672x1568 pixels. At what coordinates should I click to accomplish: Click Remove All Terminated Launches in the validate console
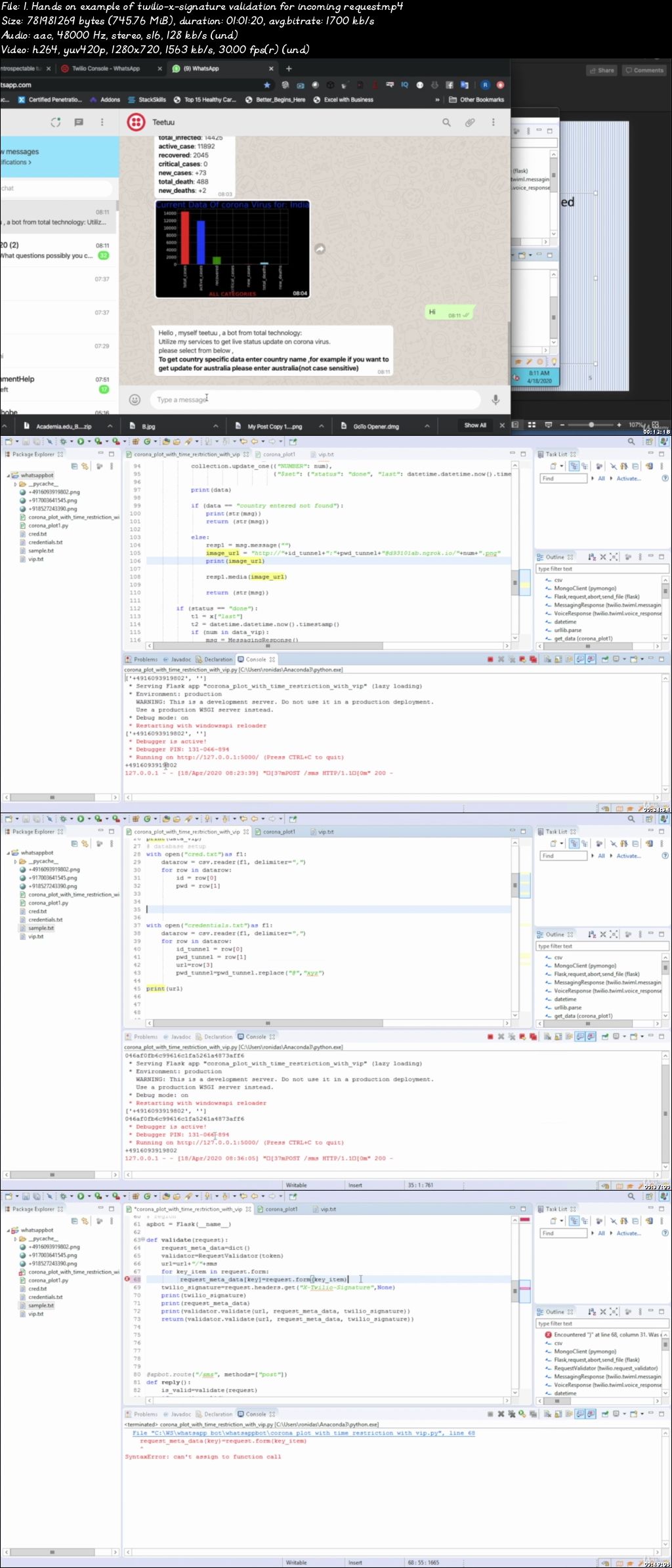pos(512,1414)
